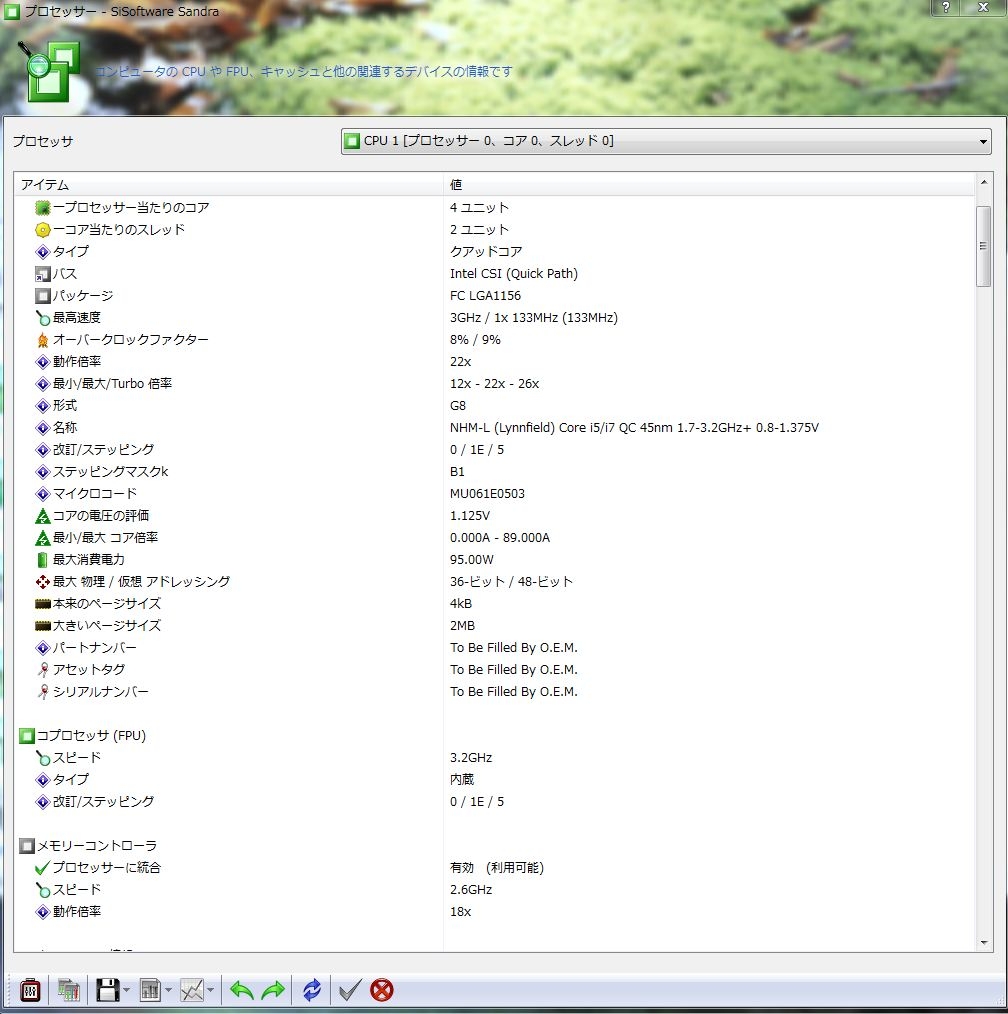
Task: Click the value 'Intel CSI (Quick Path)'
Action: click(x=514, y=274)
